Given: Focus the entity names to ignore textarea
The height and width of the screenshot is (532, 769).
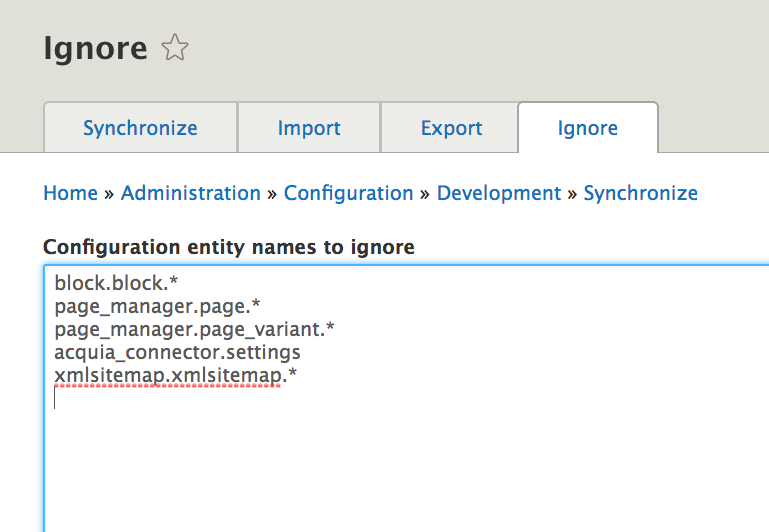Looking at the screenshot, I should [x=406, y=398].
